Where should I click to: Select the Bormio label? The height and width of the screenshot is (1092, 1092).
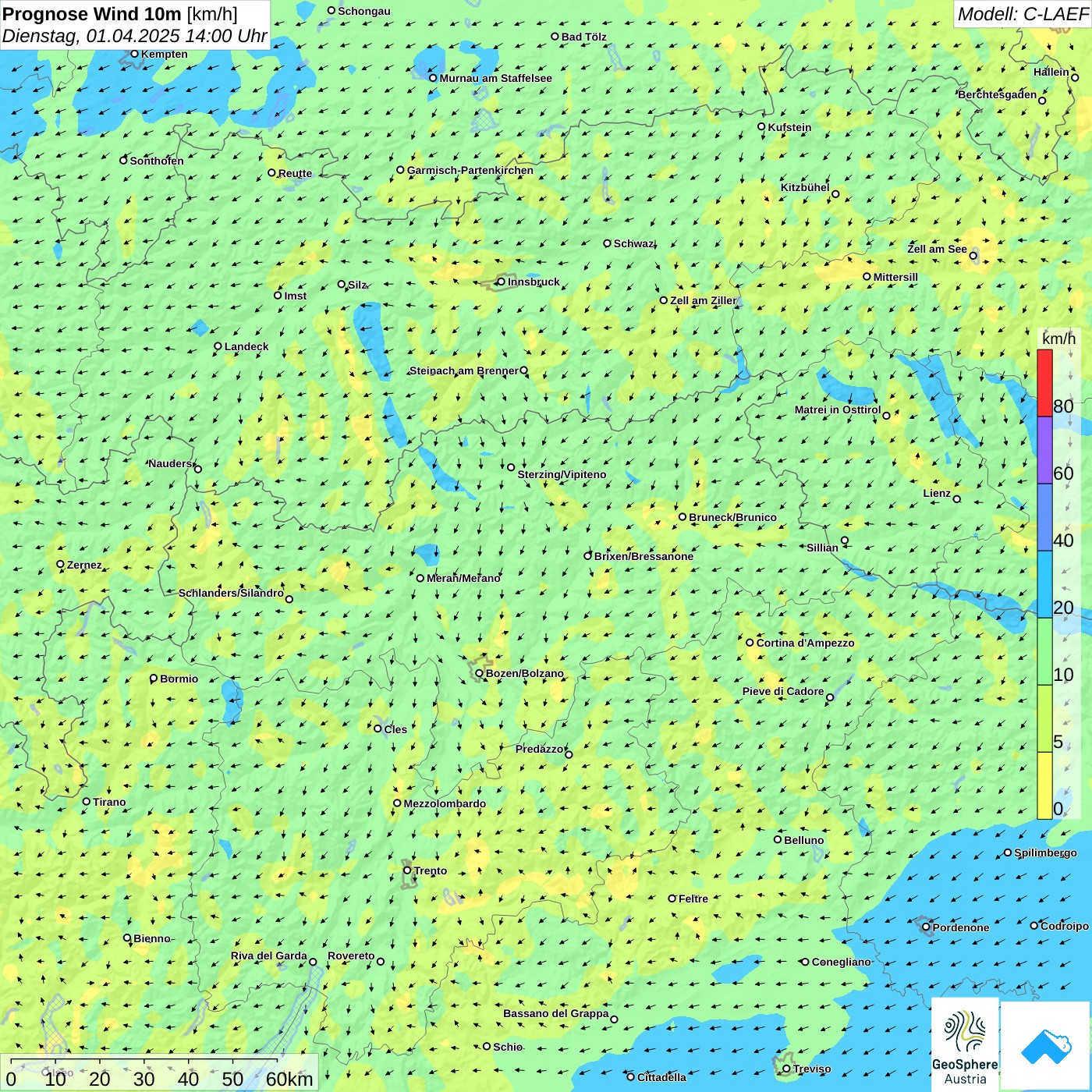pos(179,679)
